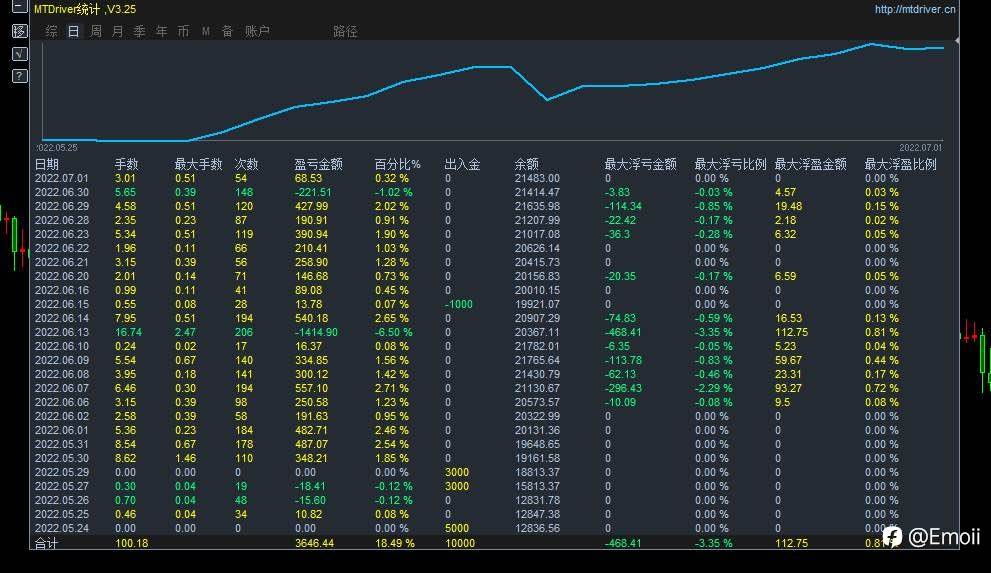The width and height of the screenshot is (991, 573).
Task: Open the 季 quarterly tab
Action: (x=140, y=31)
